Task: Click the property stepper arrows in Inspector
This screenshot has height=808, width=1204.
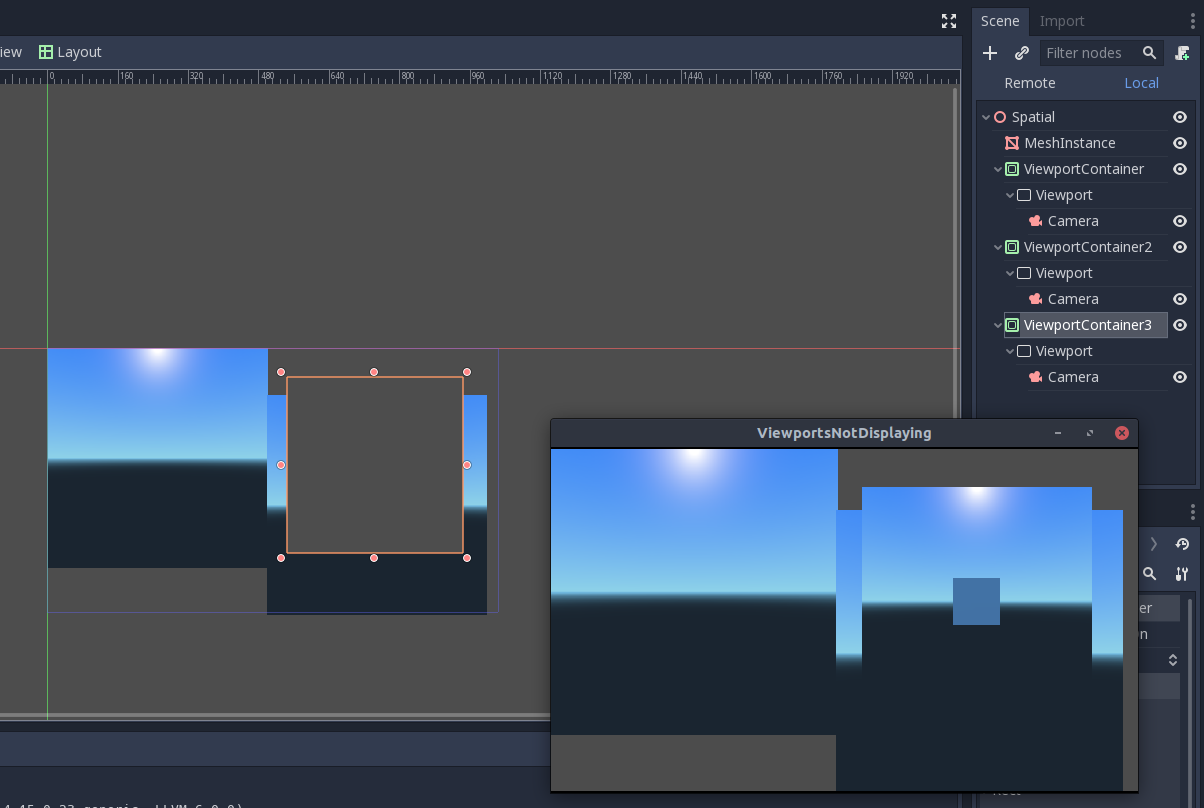Action: click(1172, 660)
